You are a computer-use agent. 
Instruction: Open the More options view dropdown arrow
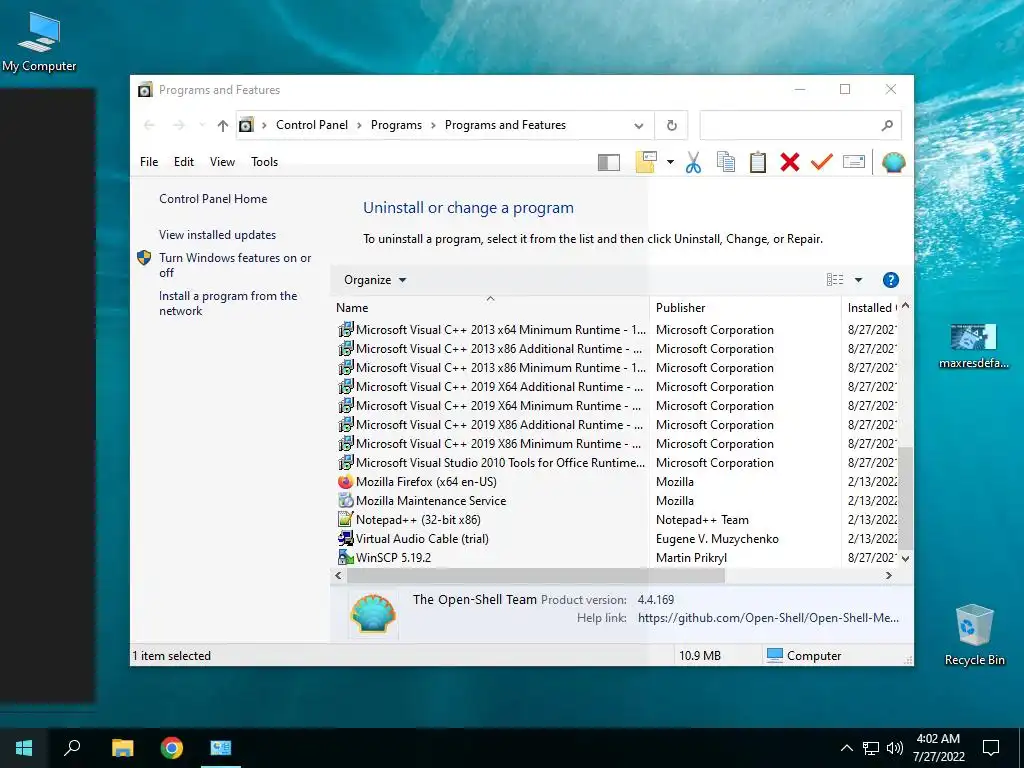click(858, 280)
